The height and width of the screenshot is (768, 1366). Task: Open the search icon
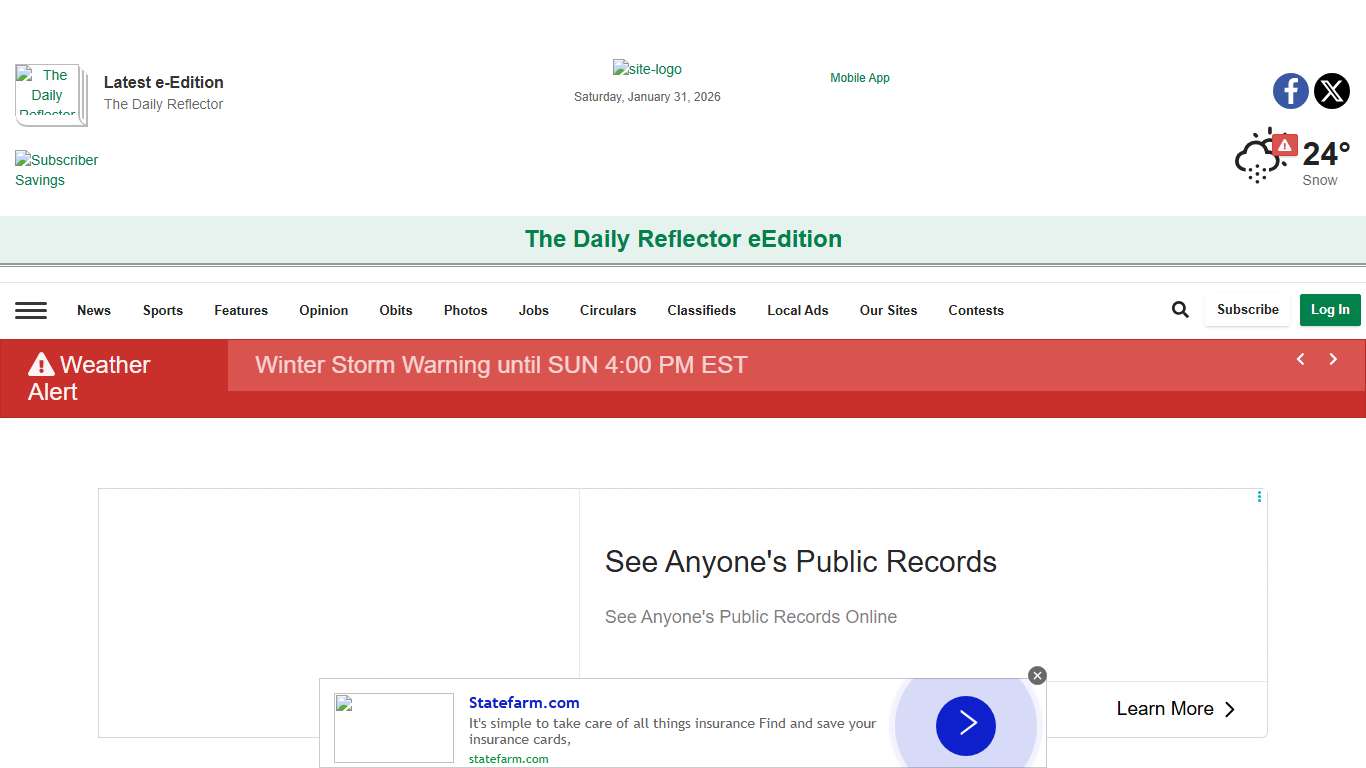1179,309
